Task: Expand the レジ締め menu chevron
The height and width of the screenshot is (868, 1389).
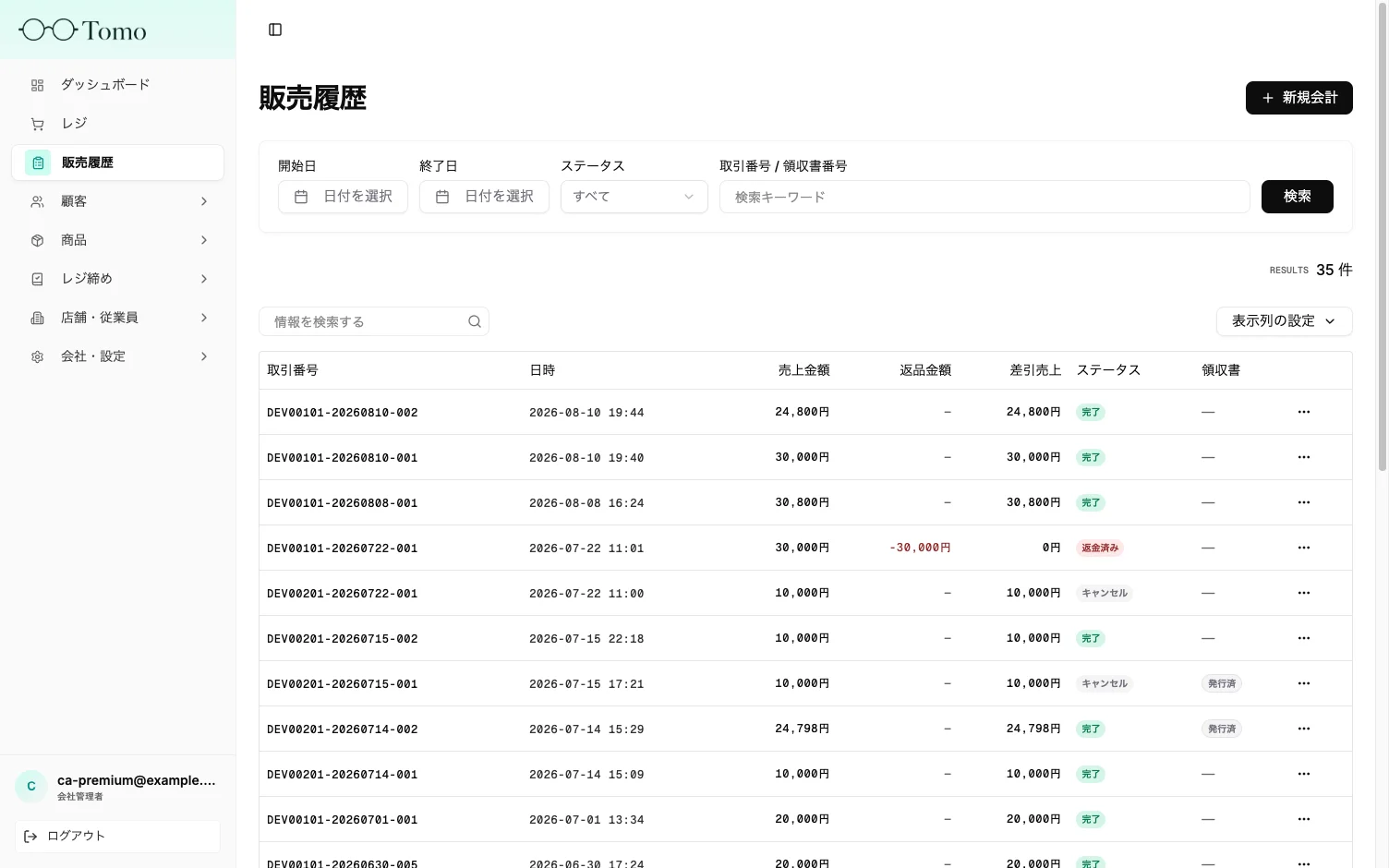Action: 204,279
